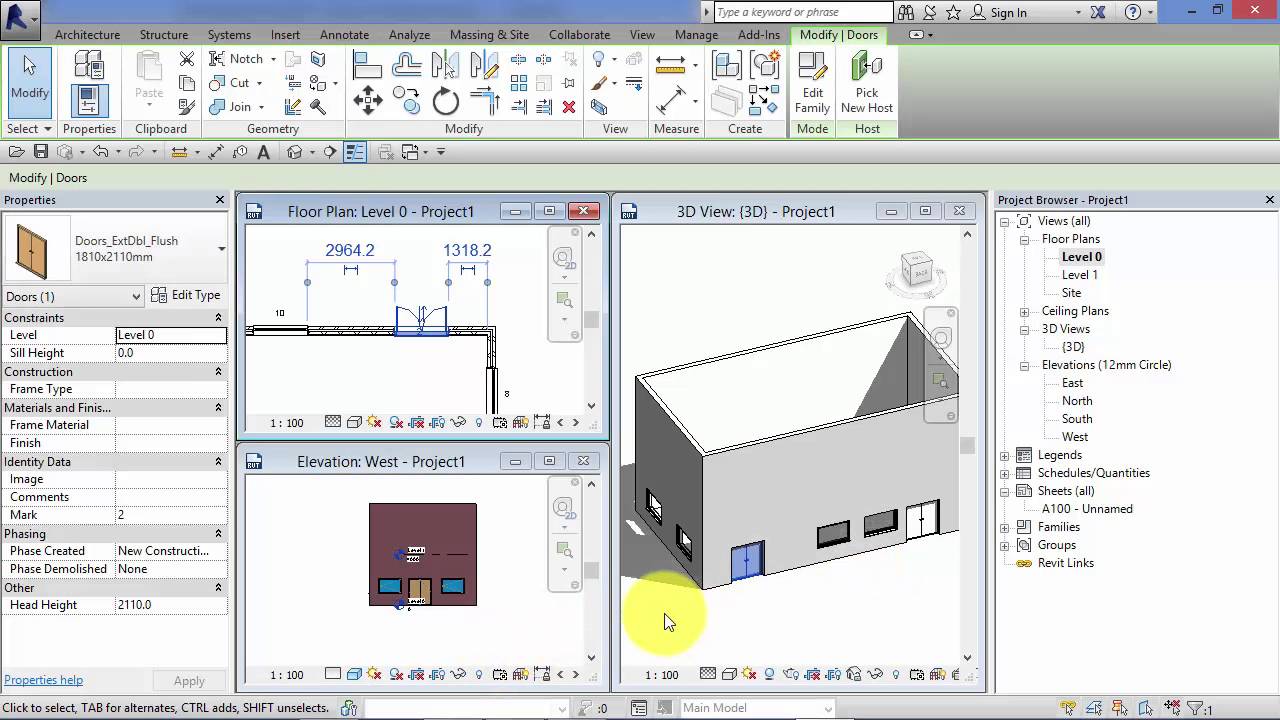Switch to the Manage ribbon tab

pyautogui.click(x=696, y=35)
